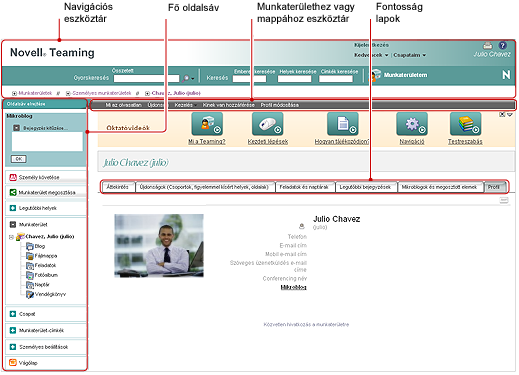The width and height of the screenshot is (519, 375).
Task: Click the Helyek keresése input field
Action: pyautogui.click(x=294, y=79)
